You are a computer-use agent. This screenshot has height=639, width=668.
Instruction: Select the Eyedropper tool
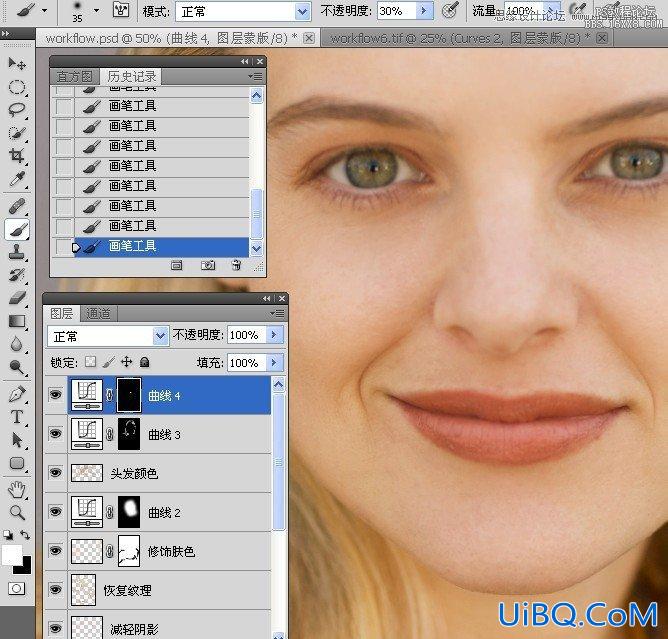pos(17,179)
